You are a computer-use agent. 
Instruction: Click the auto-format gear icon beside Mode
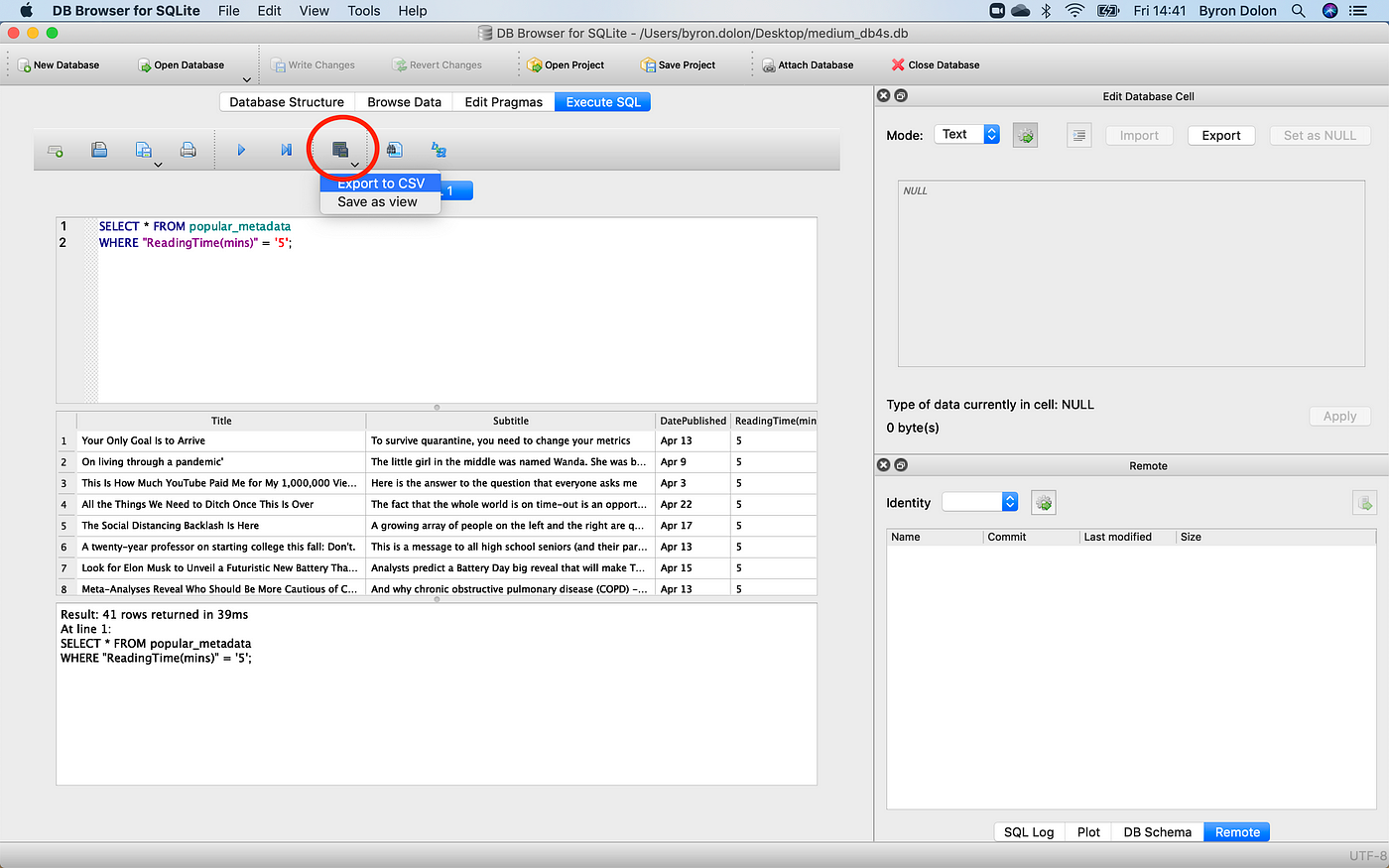[1025, 136]
